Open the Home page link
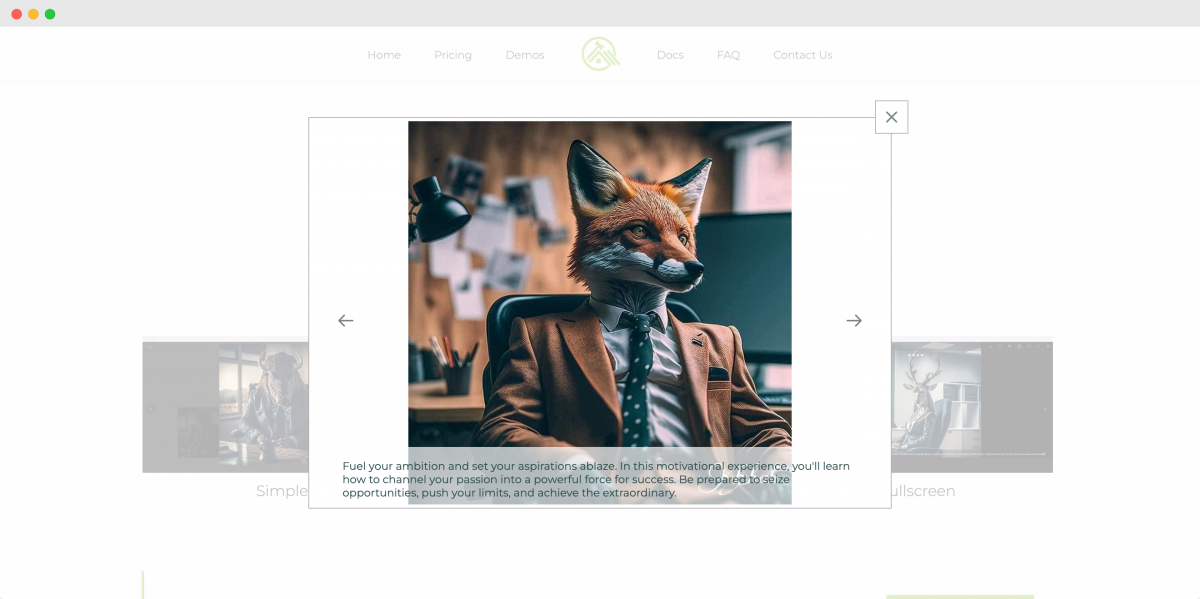Screen dimensions: 1200x599 point(384,55)
